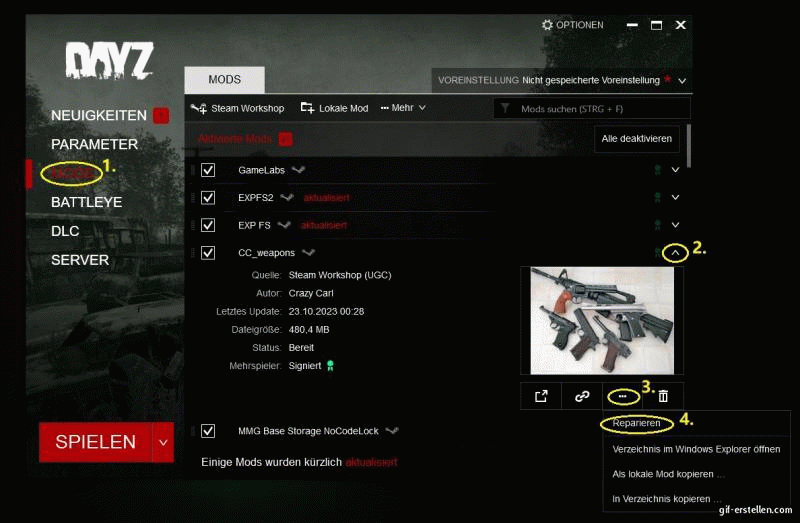Open the Mods sidebar section

point(72,173)
